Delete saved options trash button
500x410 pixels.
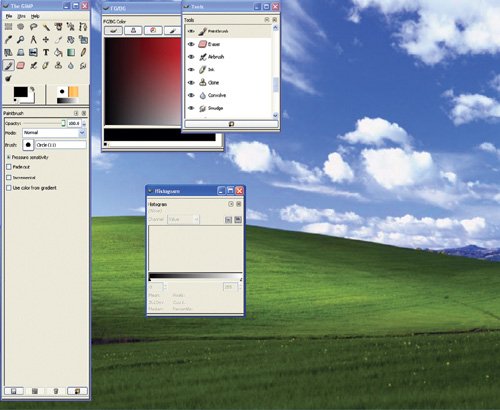tap(56, 391)
